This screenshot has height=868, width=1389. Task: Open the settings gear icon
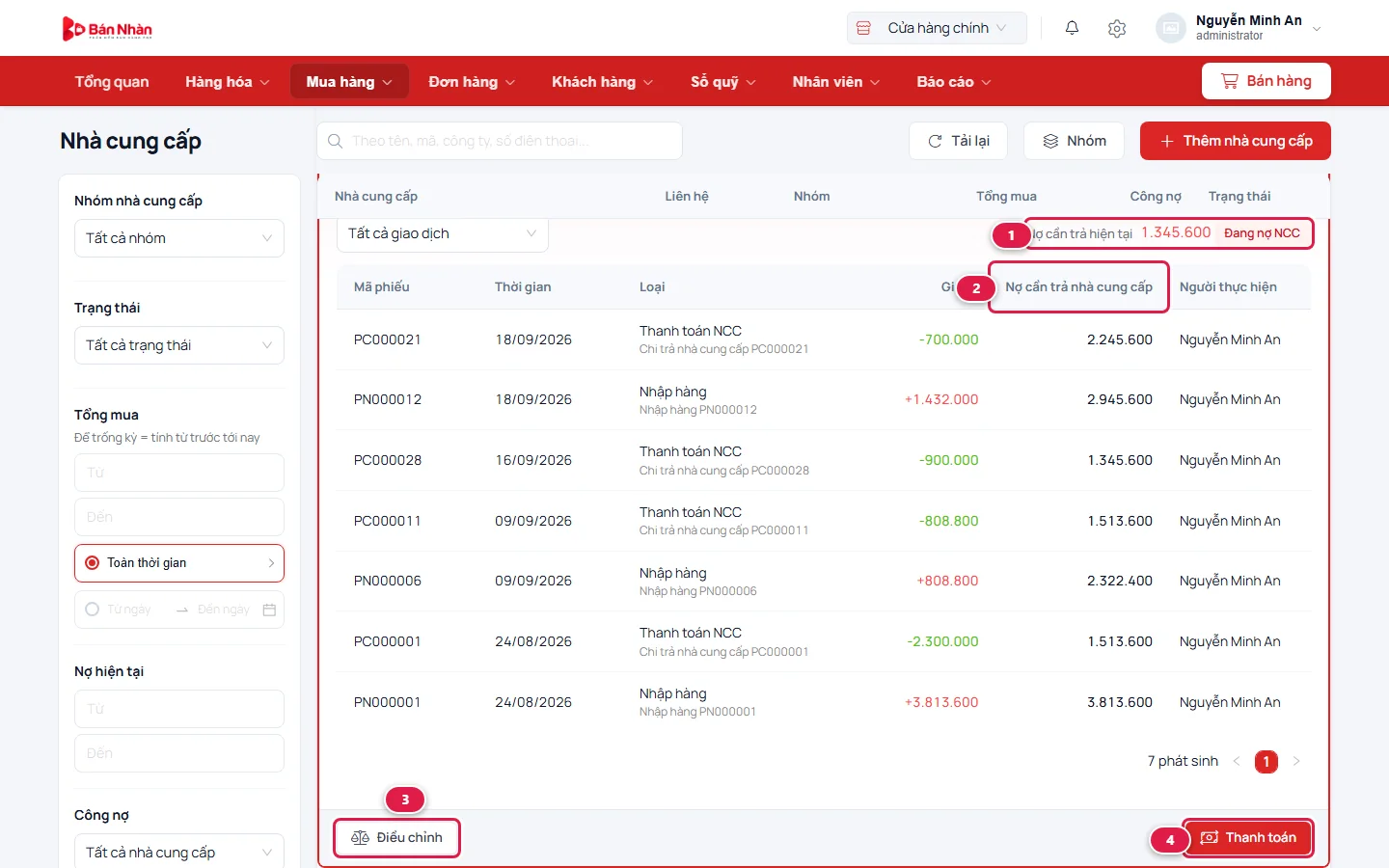[1117, 28]
